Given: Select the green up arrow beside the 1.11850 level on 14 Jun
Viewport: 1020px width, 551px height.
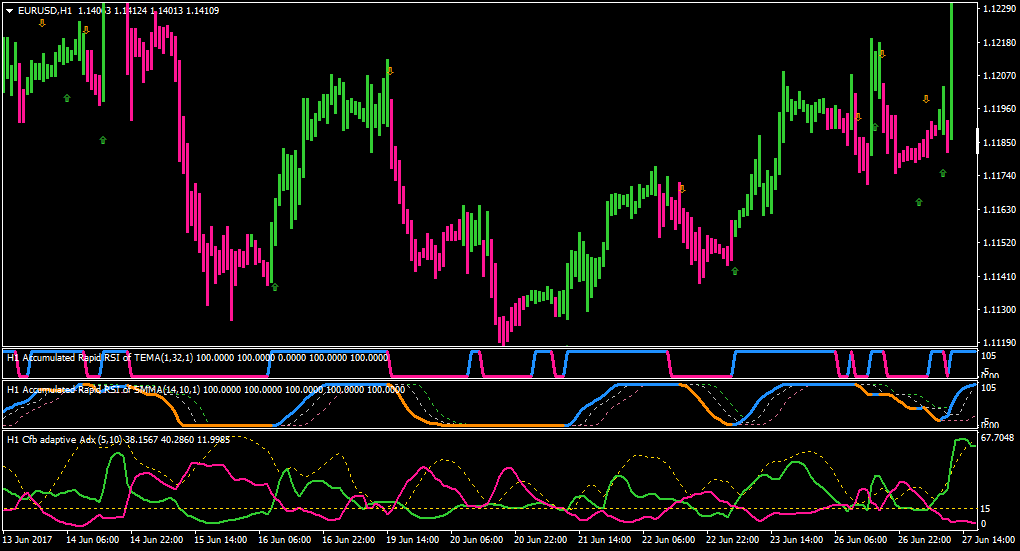Looking at the screenshot, I should tap(103, 140).
